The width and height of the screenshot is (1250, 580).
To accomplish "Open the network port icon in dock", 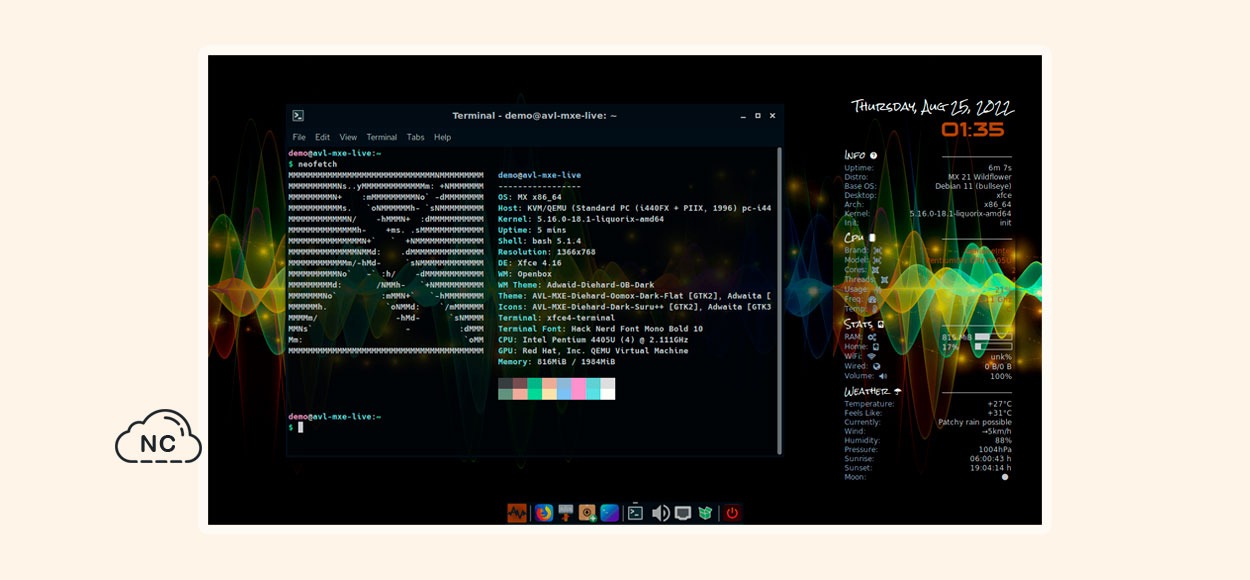I will [683, 513].
